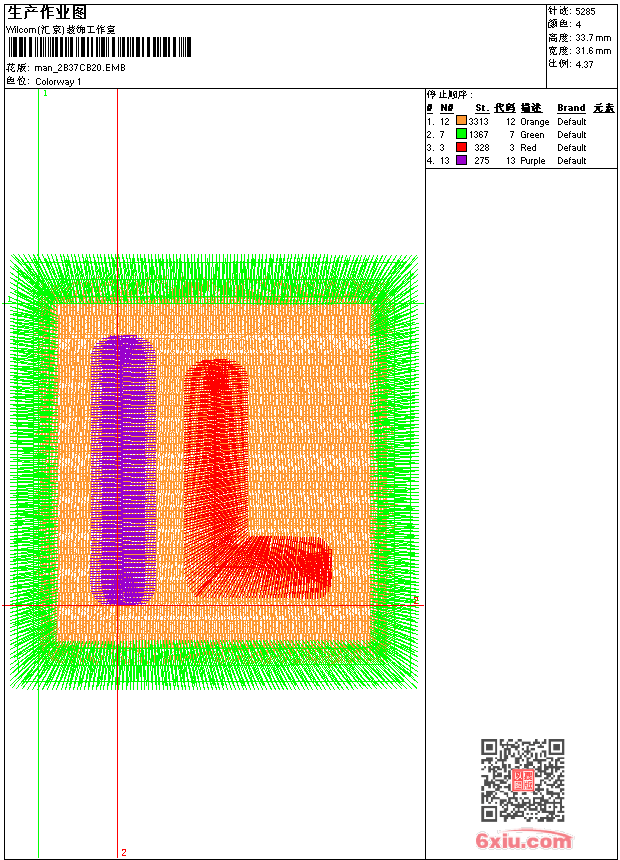Click Purple thread description text
This screenshot has width=620, height=860.
click(x=533, y=161)
